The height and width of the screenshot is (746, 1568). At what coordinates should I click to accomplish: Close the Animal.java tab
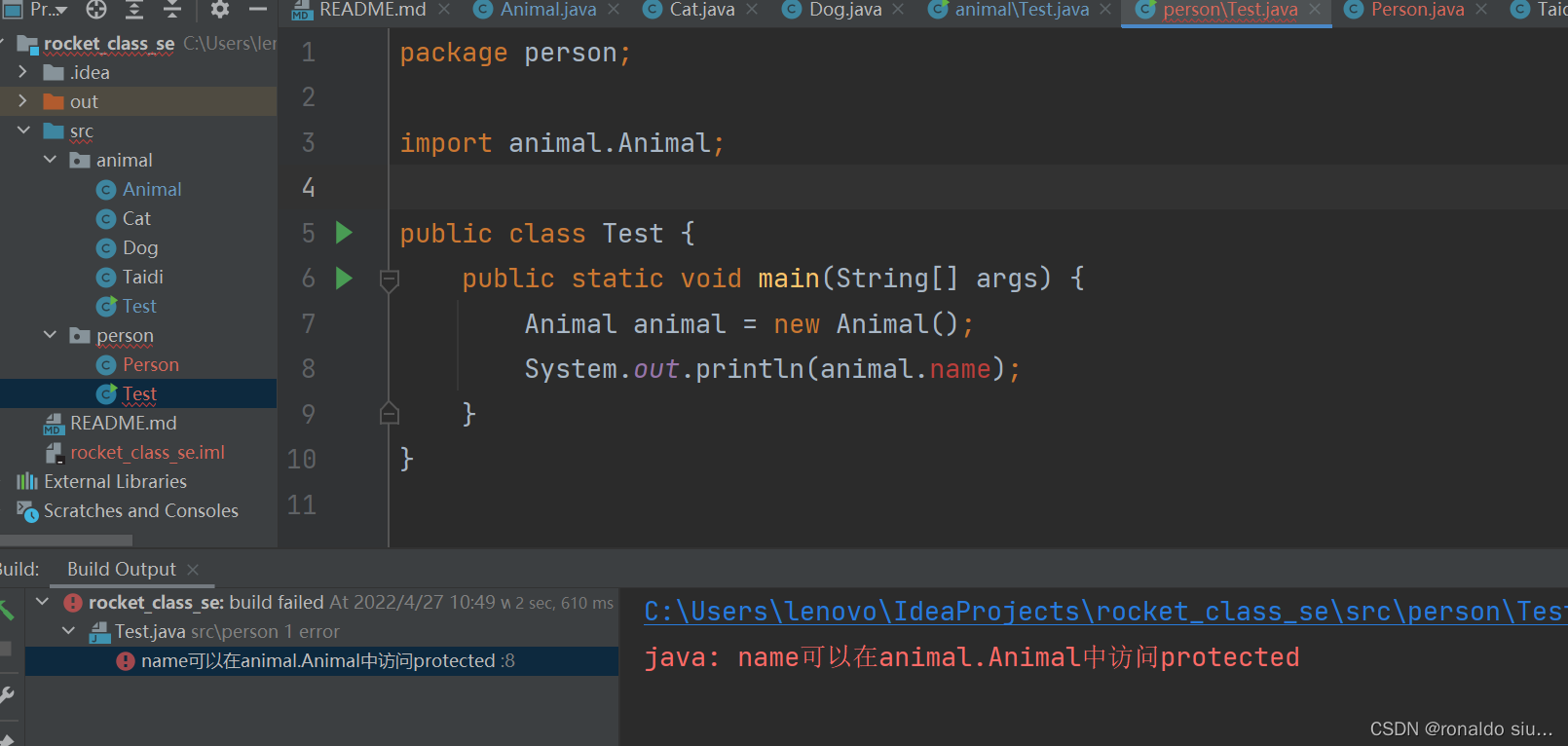(x=614, y=10)
